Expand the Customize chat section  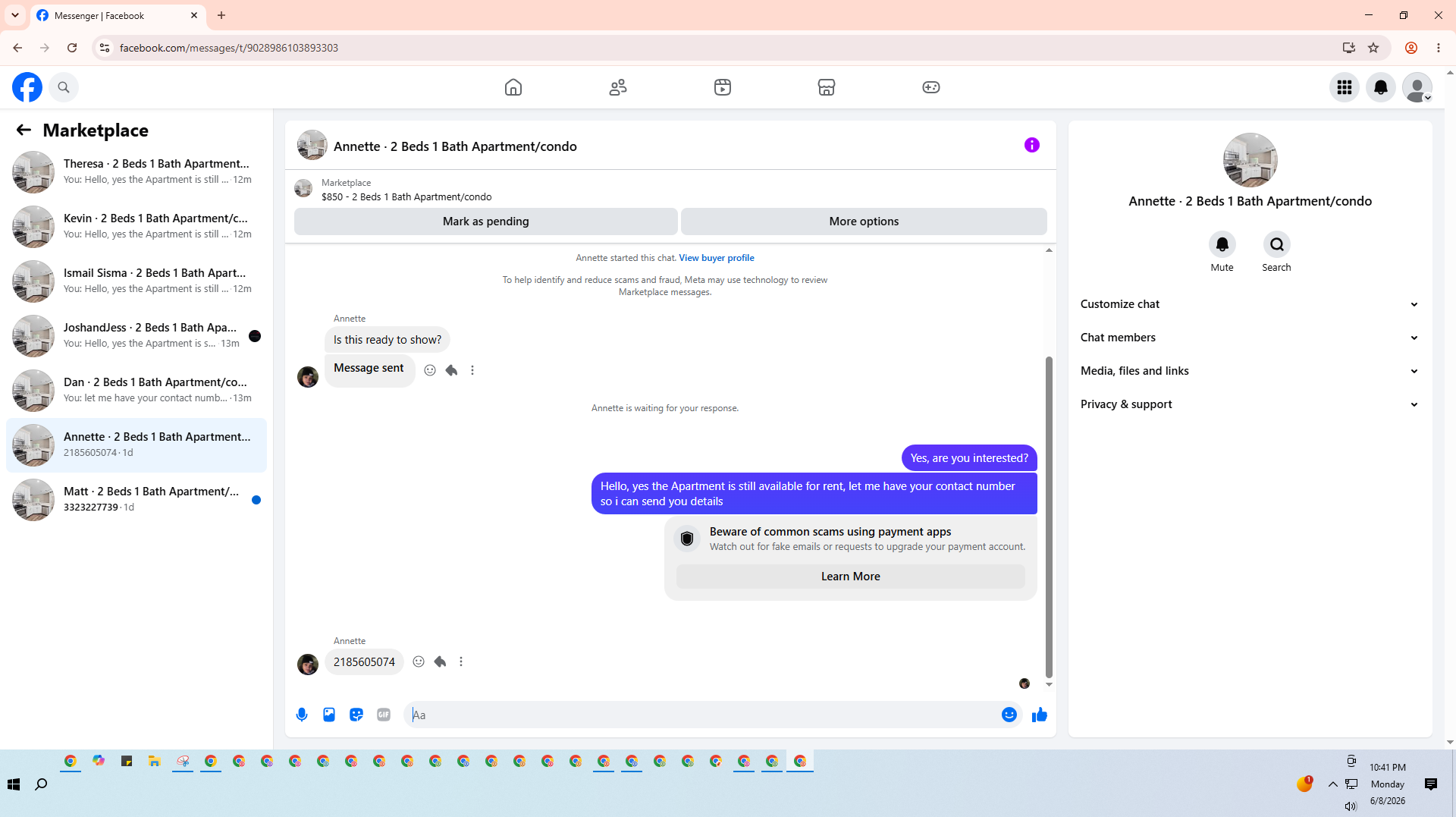(x=1250, y=304)
